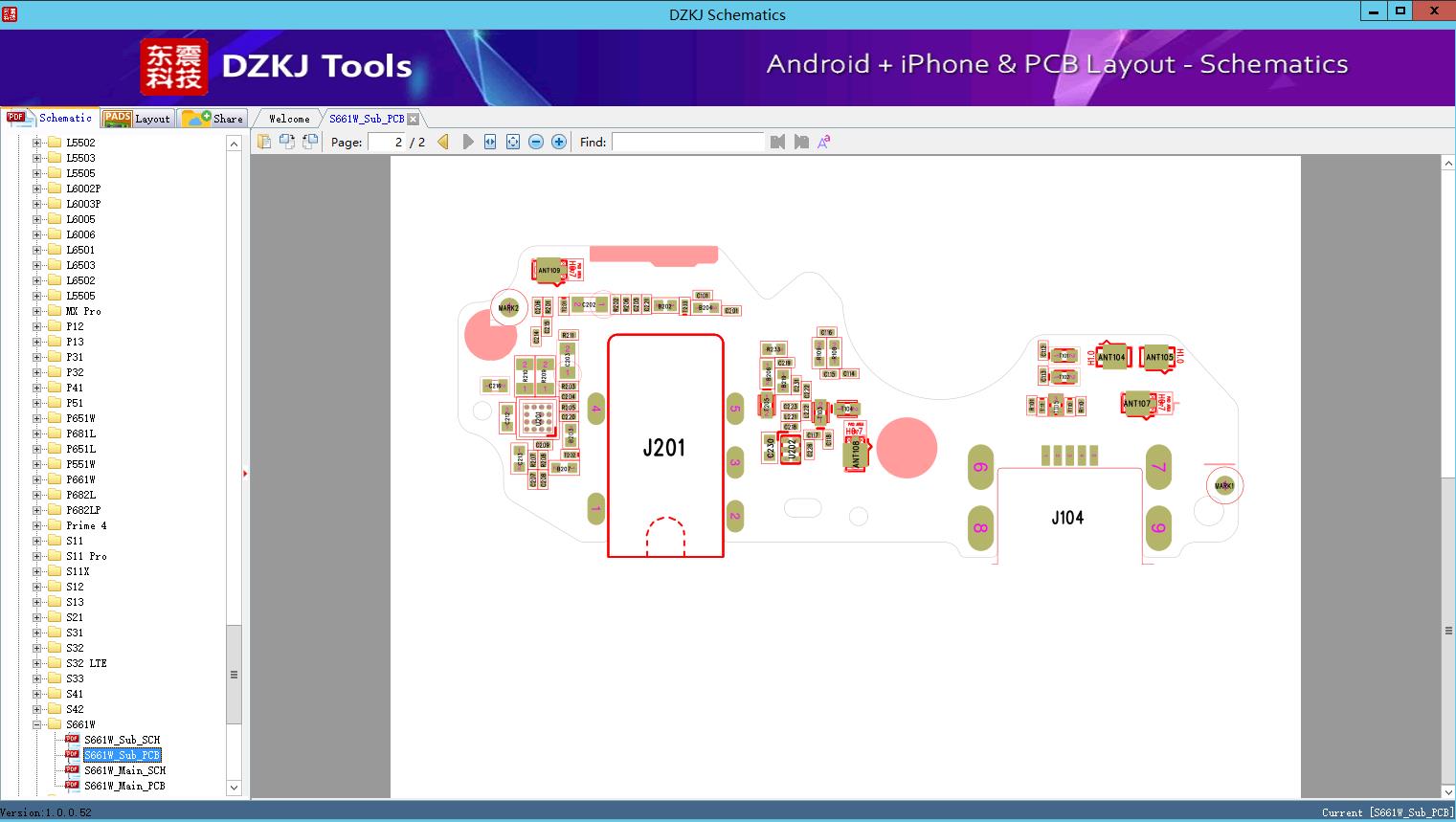Open the S661W_Sub_SCH PDF file
Image resolution: width=1456 pixels, height=822 pixels.
(x=122, y=740)
